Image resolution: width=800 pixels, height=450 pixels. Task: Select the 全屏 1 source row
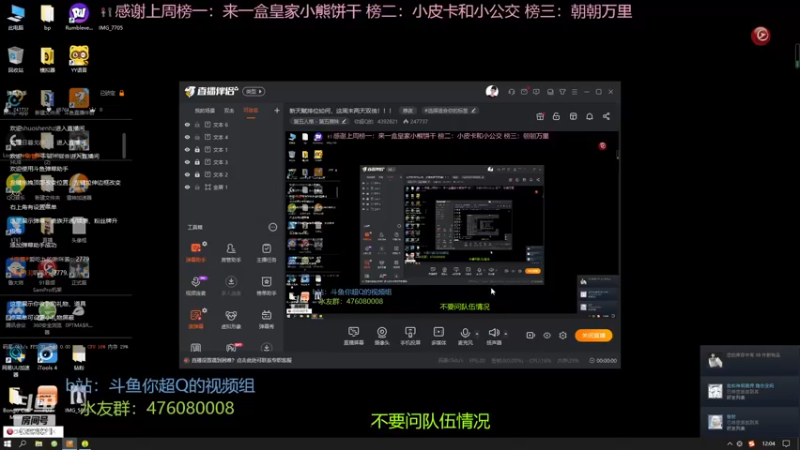click(232, 187)
